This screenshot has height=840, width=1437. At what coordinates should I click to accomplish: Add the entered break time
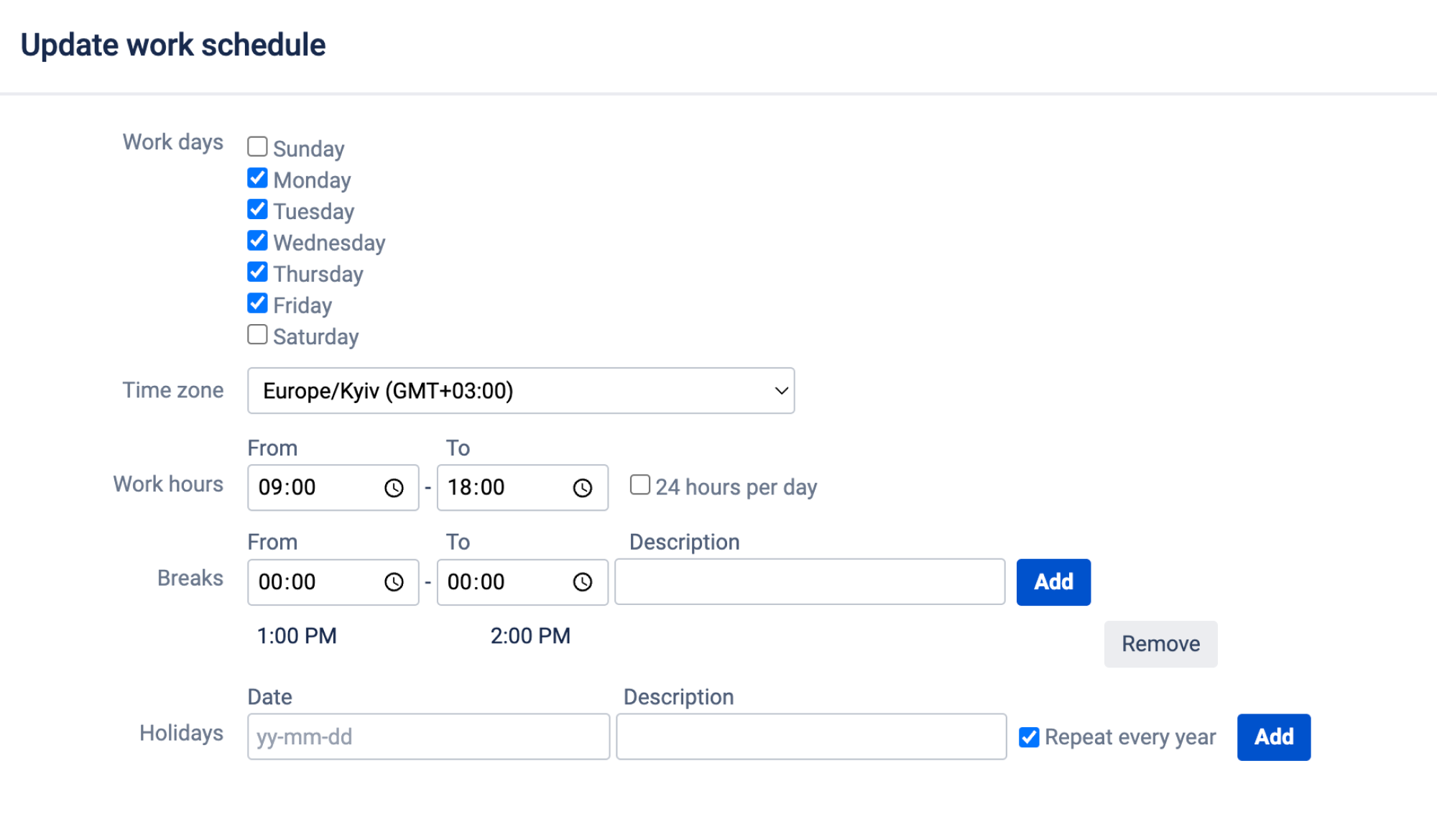click(1053, 582)
